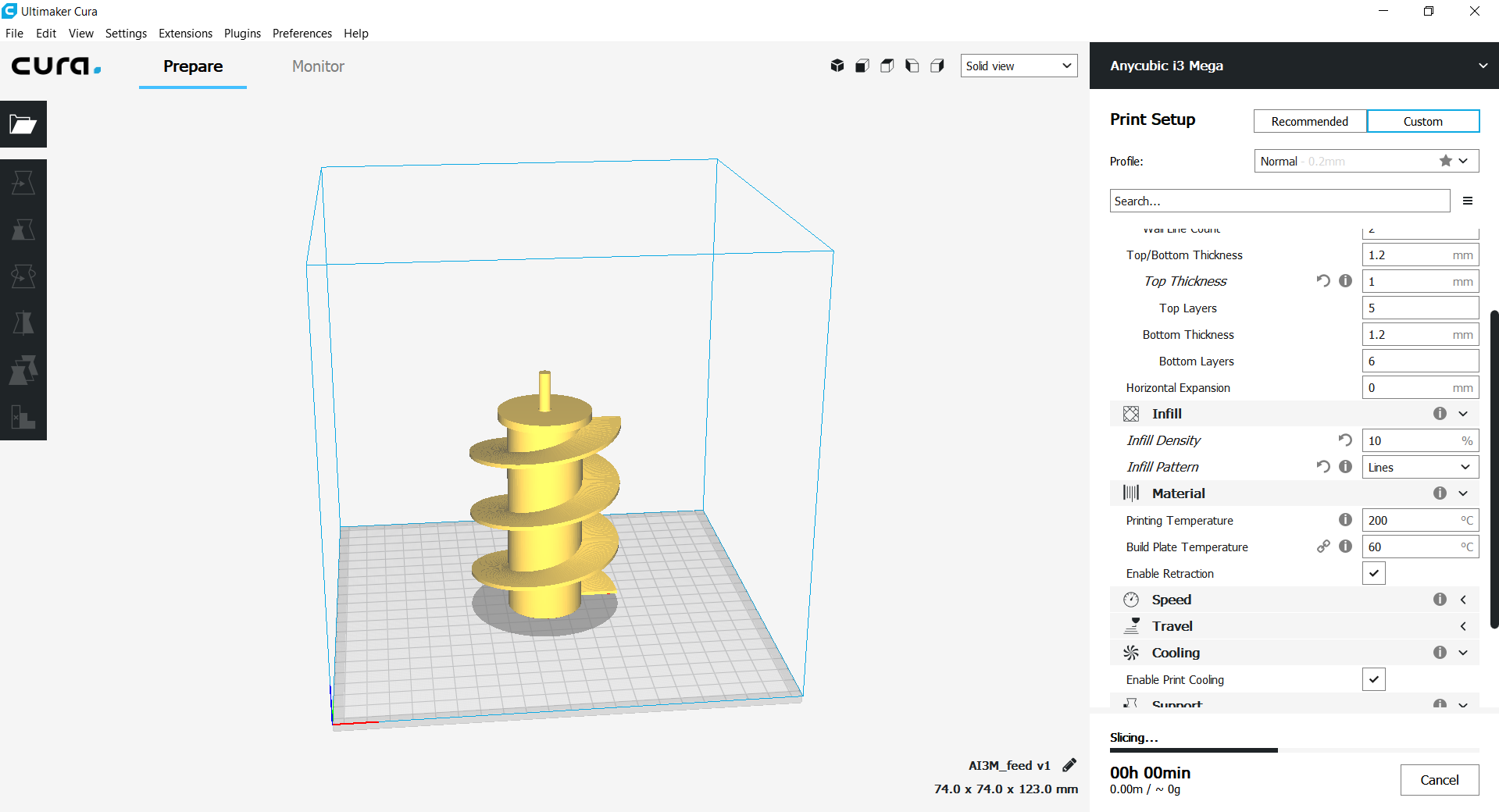Click the Top/Bottom Thickness value field
Viewport: 1499px width, 812px height.
pyautogui.click(x=1420, y=255)
